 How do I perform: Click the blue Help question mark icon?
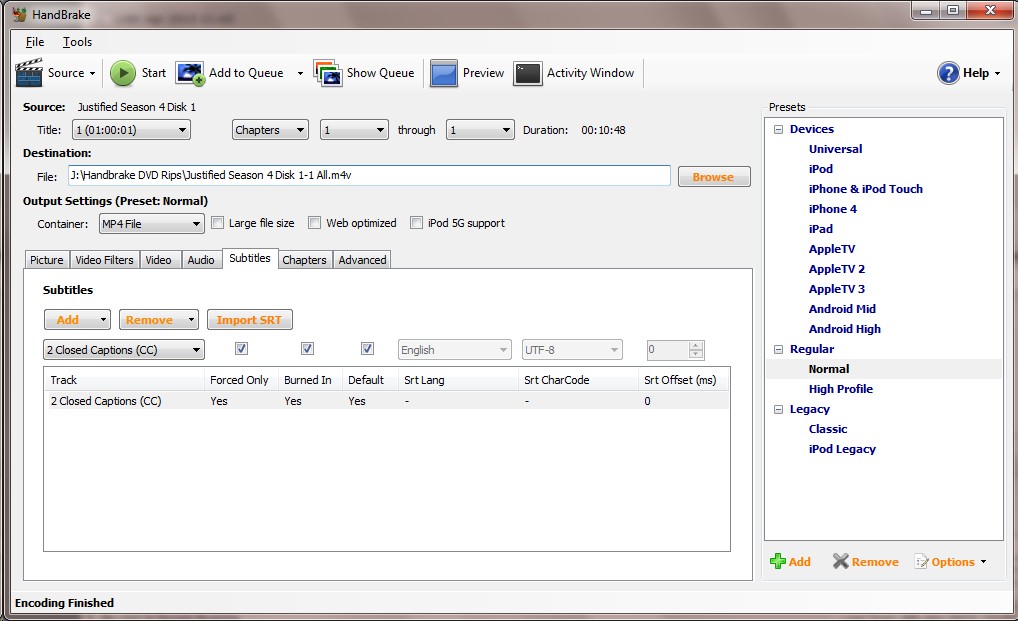click(948, 73)
